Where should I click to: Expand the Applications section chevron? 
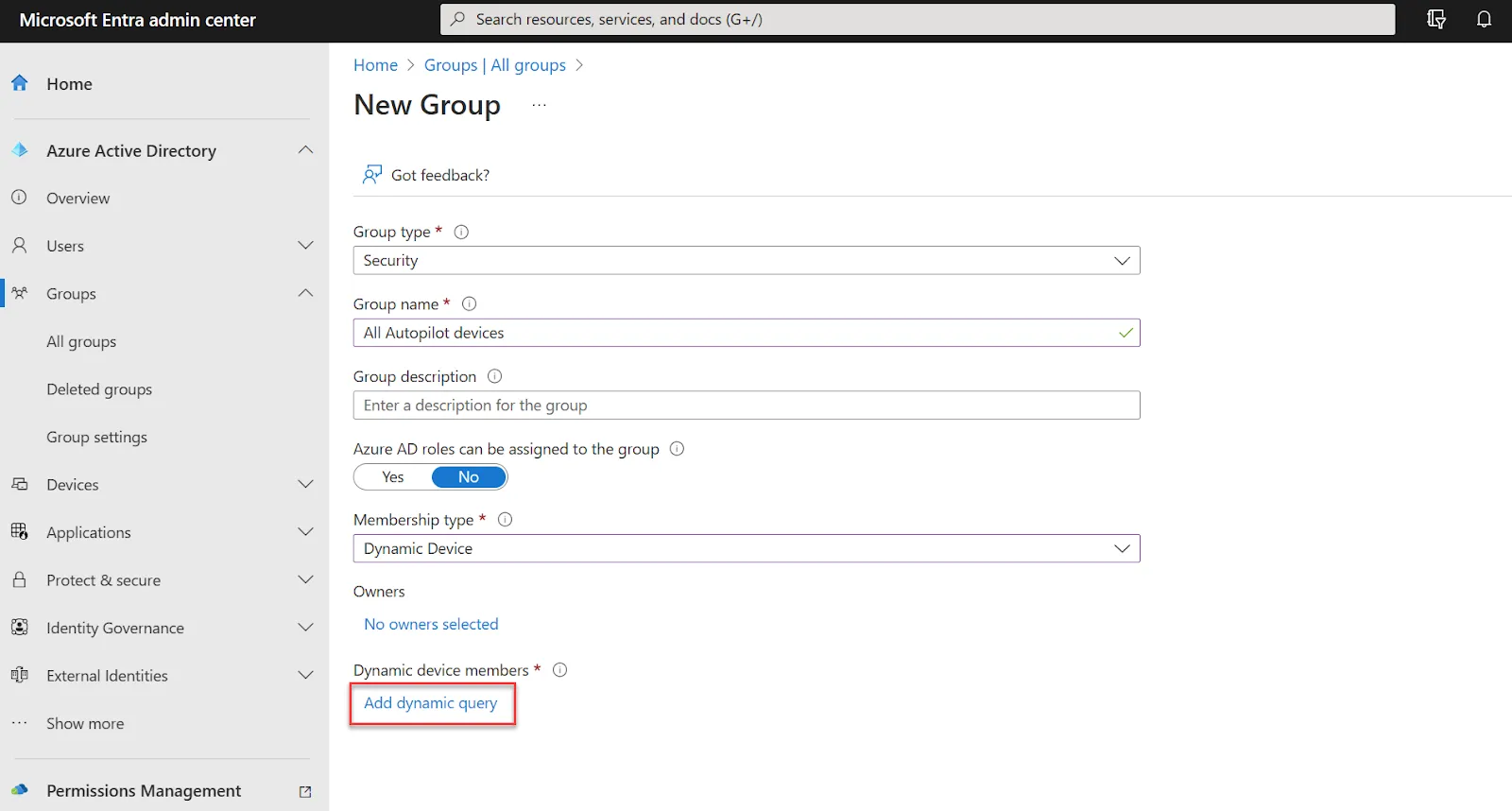305,532
